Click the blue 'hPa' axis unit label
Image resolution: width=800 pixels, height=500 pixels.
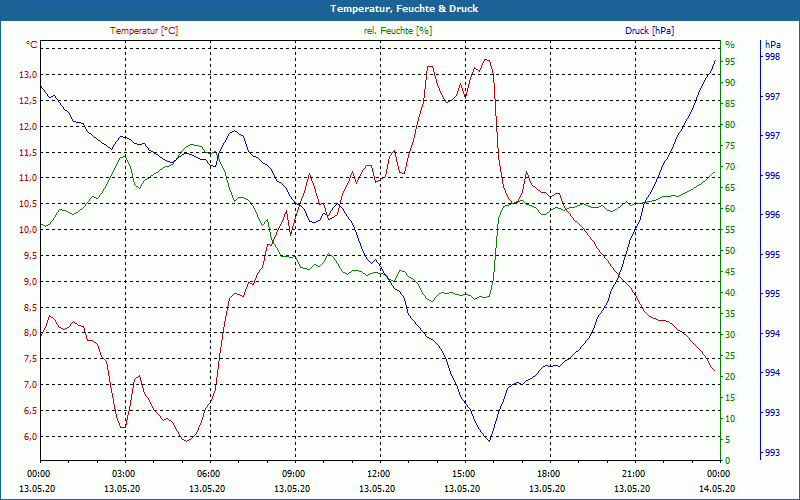(x=773, y=45)
